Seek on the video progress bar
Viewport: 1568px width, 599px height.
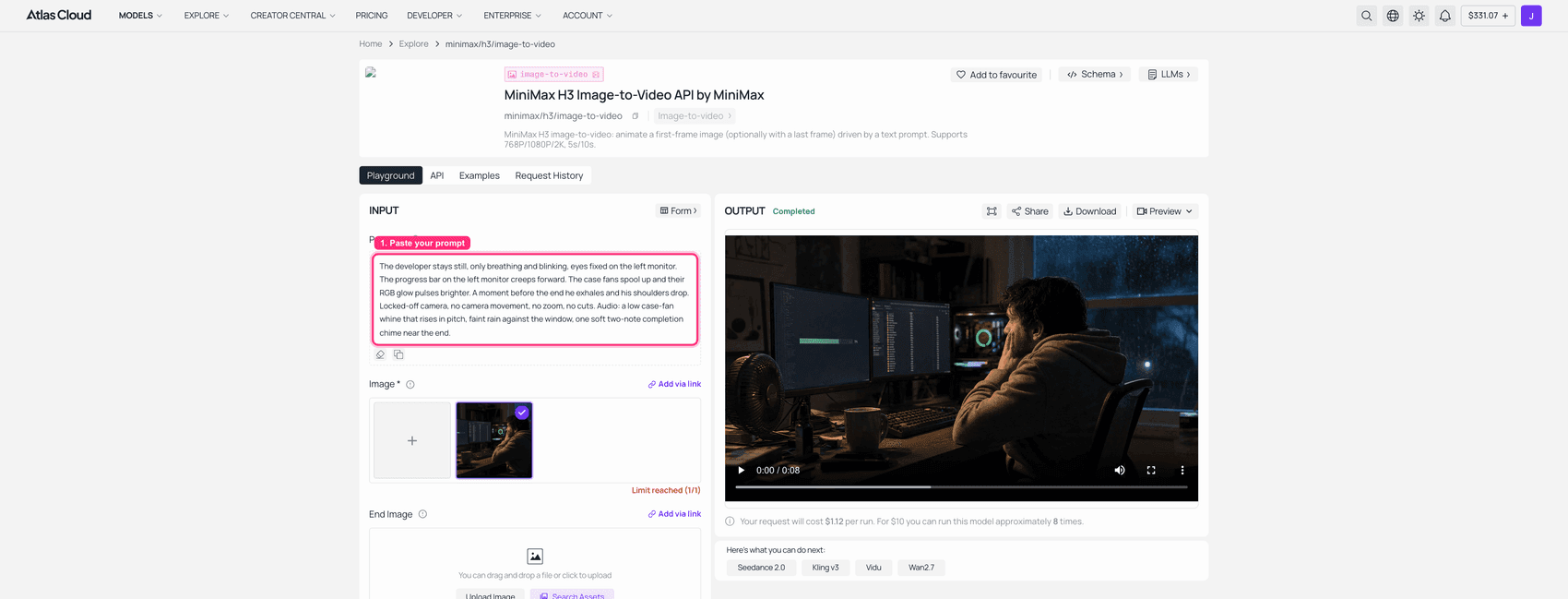coord(961,486)
